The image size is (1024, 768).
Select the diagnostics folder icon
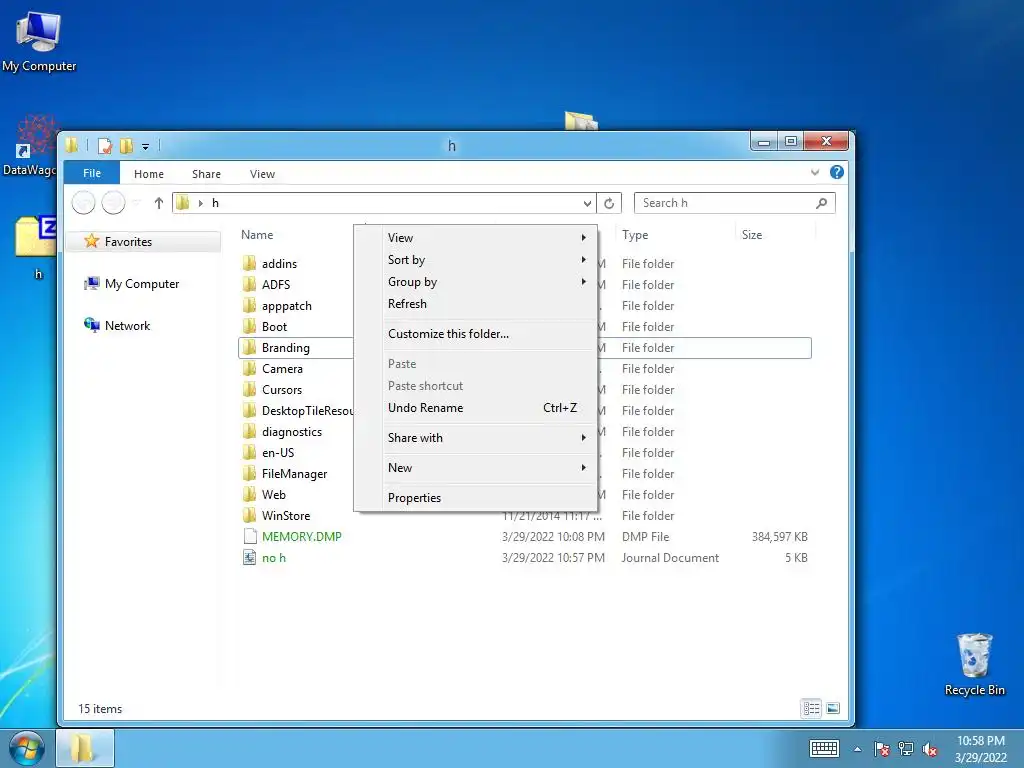[249, 432]
